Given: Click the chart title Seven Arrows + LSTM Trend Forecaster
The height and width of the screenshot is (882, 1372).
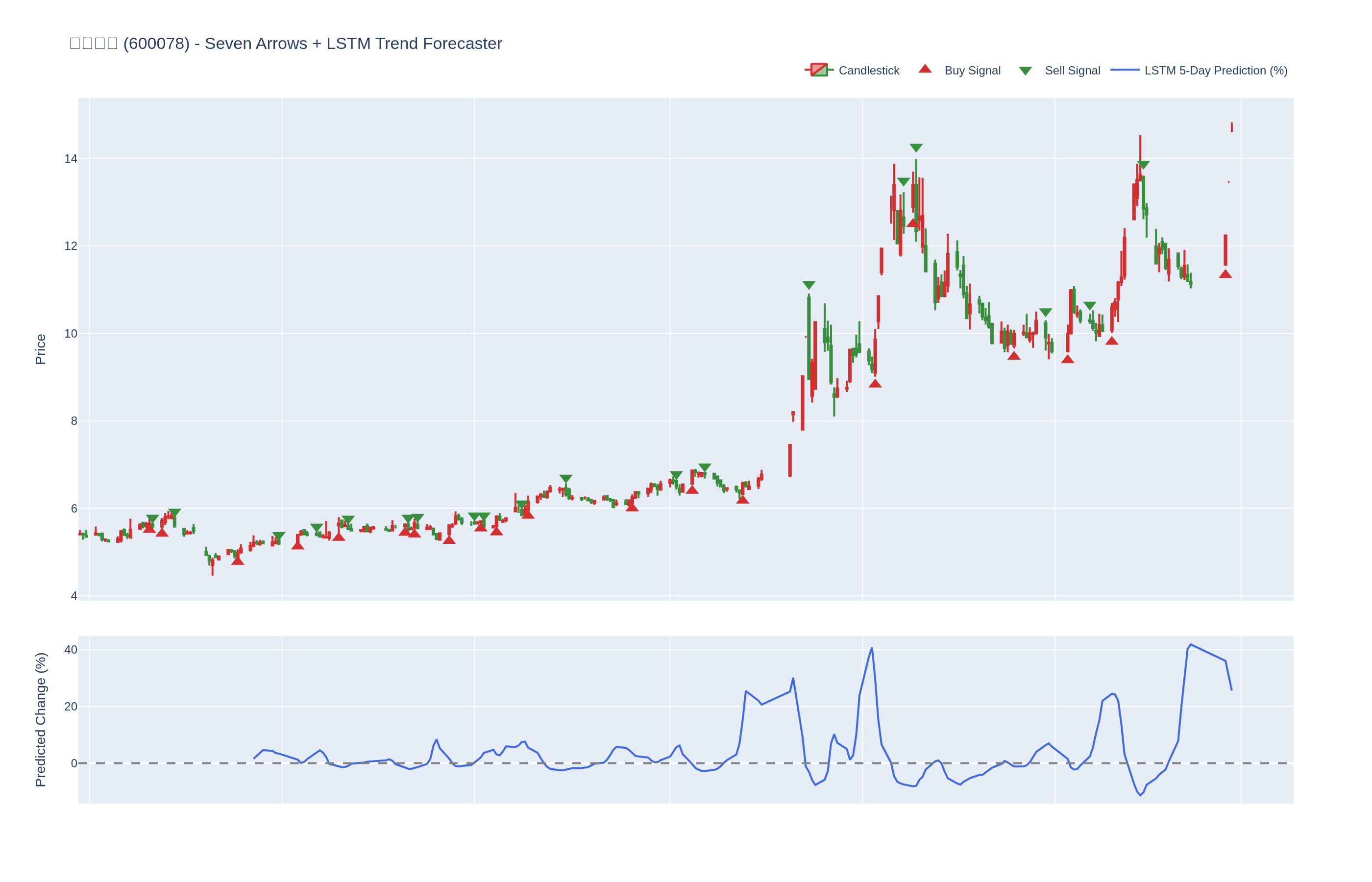Looking at the screenshot, I should (x=285, y=44).
